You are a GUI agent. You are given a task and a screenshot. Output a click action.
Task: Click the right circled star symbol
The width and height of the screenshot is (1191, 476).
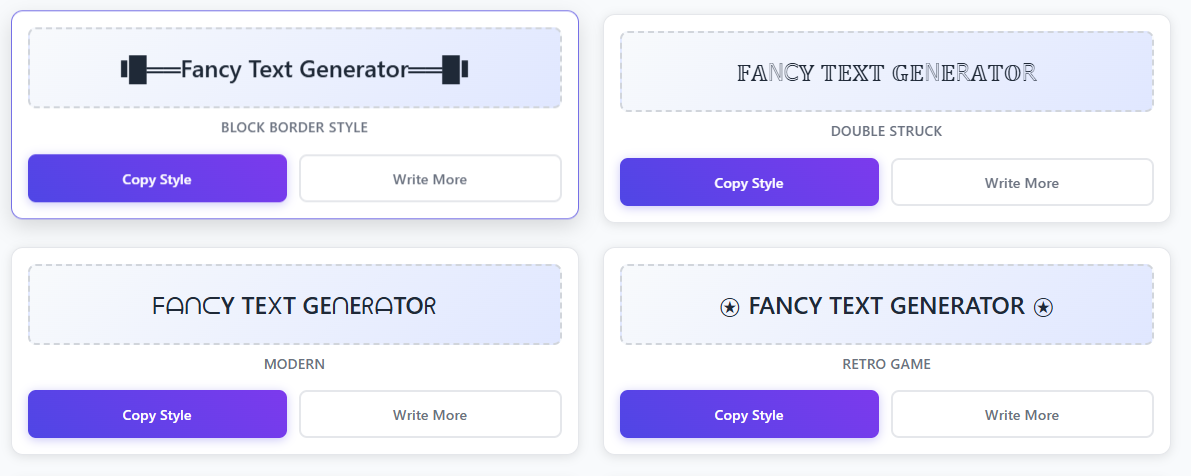1044,307
